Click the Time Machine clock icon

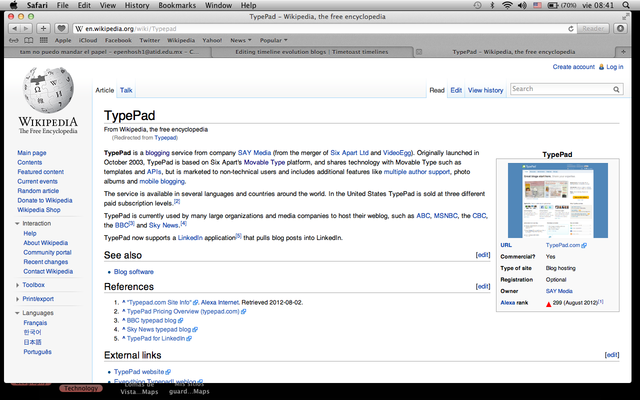point(477,5)
